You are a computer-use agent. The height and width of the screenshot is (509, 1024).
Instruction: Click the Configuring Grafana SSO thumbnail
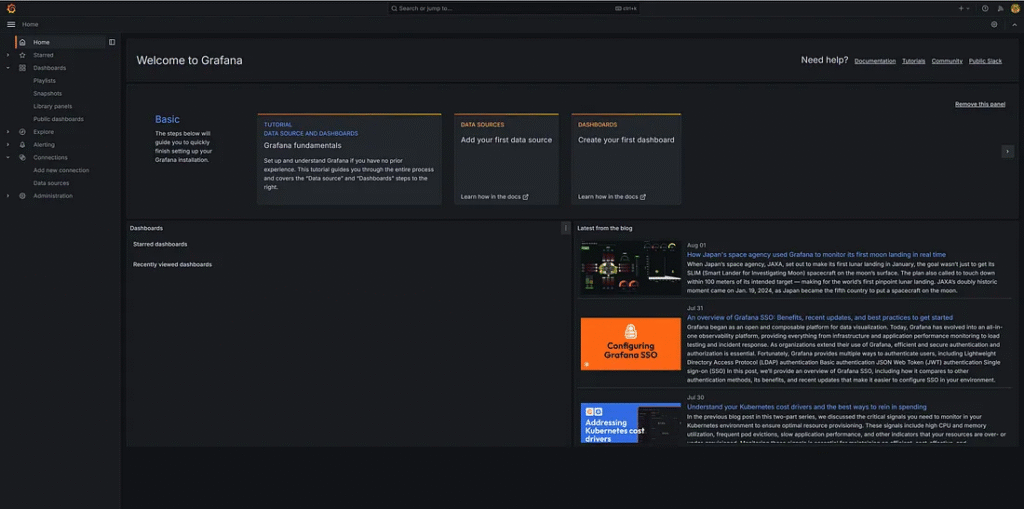pos(631,344)
